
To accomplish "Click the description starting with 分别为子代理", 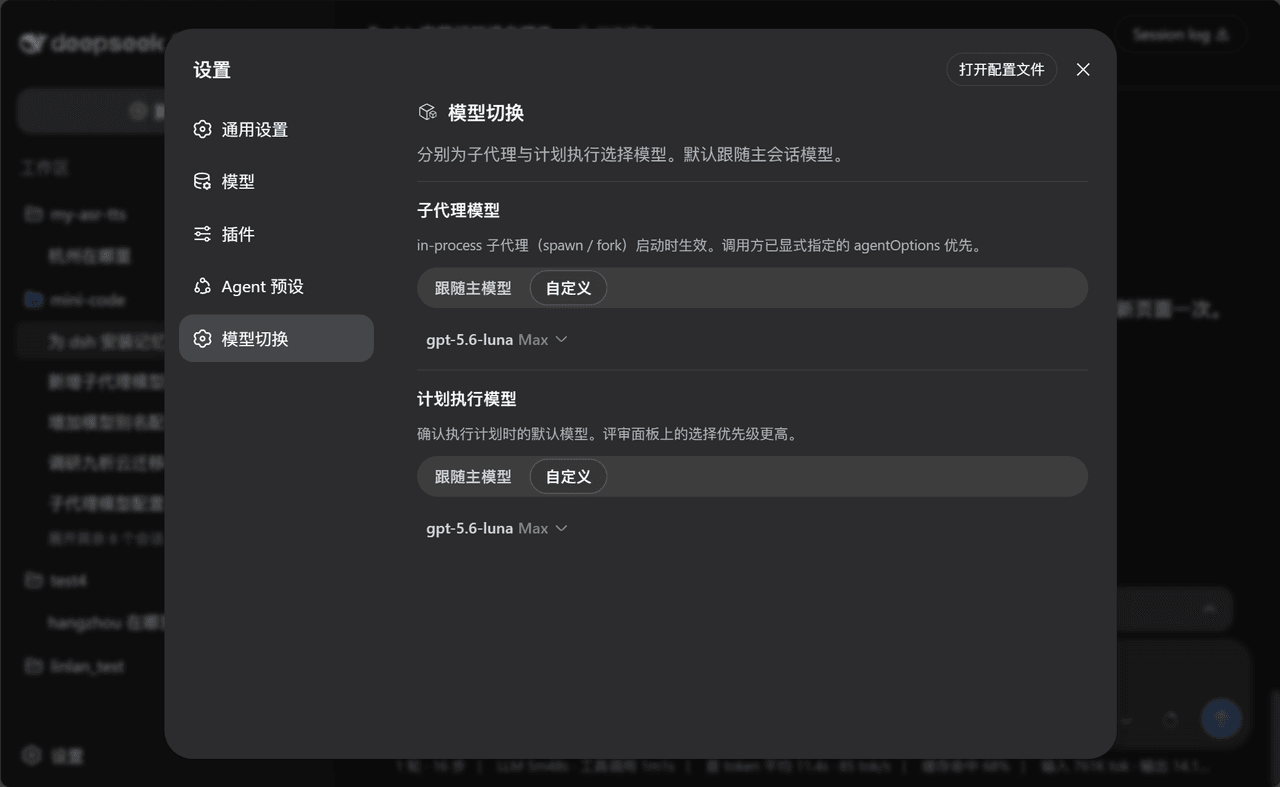I will (632, 155).
